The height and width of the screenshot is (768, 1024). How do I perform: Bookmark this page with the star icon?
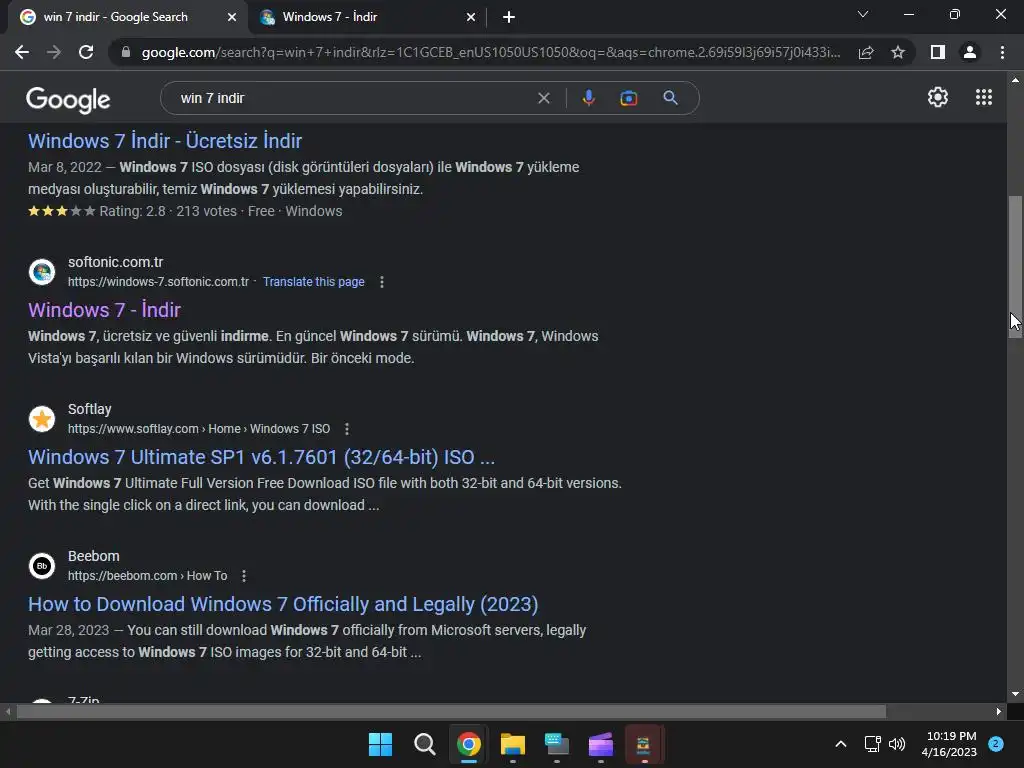click(898, 52)
